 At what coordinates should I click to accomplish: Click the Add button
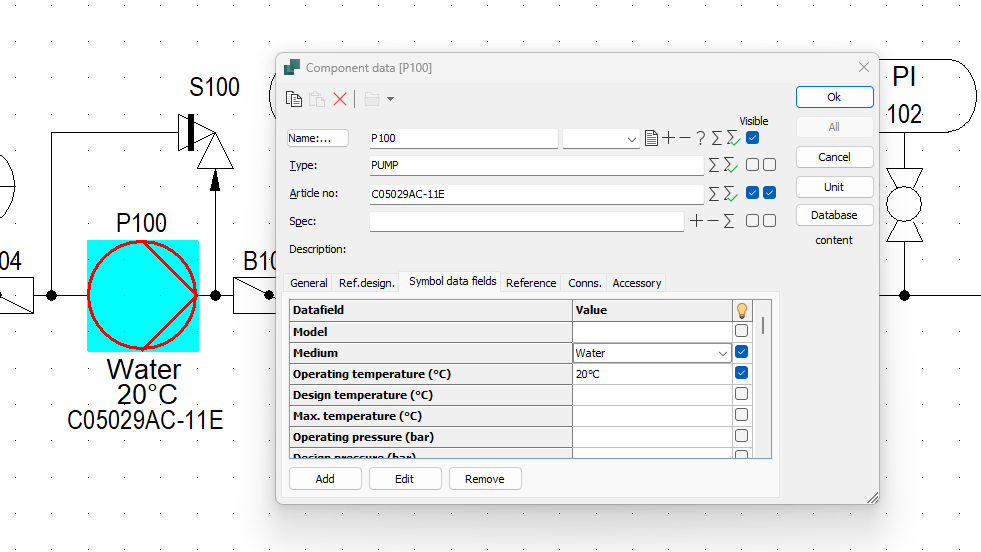click(x=325, y=479)
